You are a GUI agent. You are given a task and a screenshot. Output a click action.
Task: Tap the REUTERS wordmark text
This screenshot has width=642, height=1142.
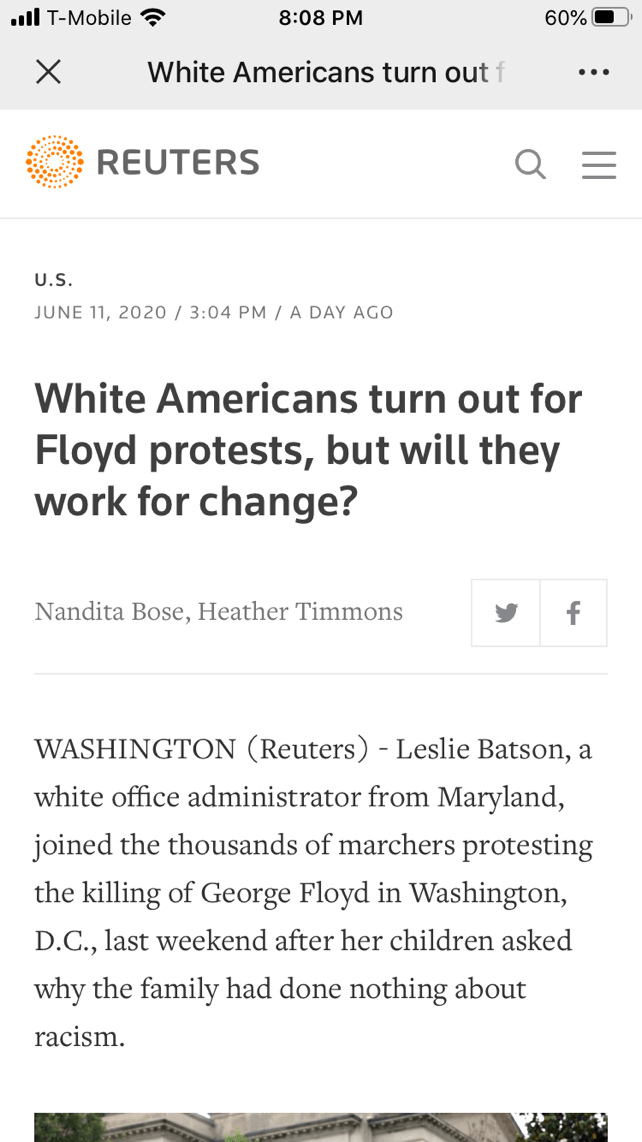point(178,162)
